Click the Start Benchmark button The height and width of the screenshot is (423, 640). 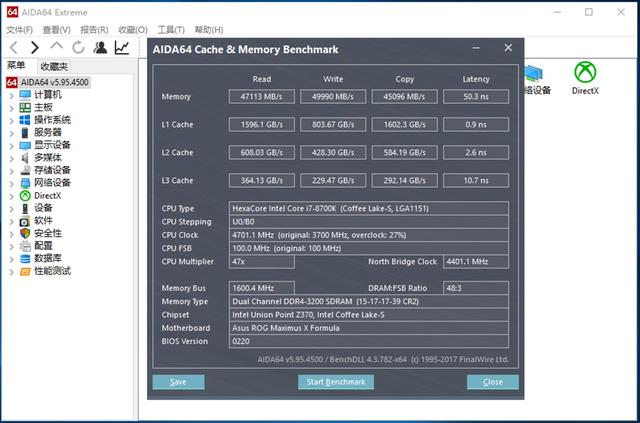pos(336,382)
